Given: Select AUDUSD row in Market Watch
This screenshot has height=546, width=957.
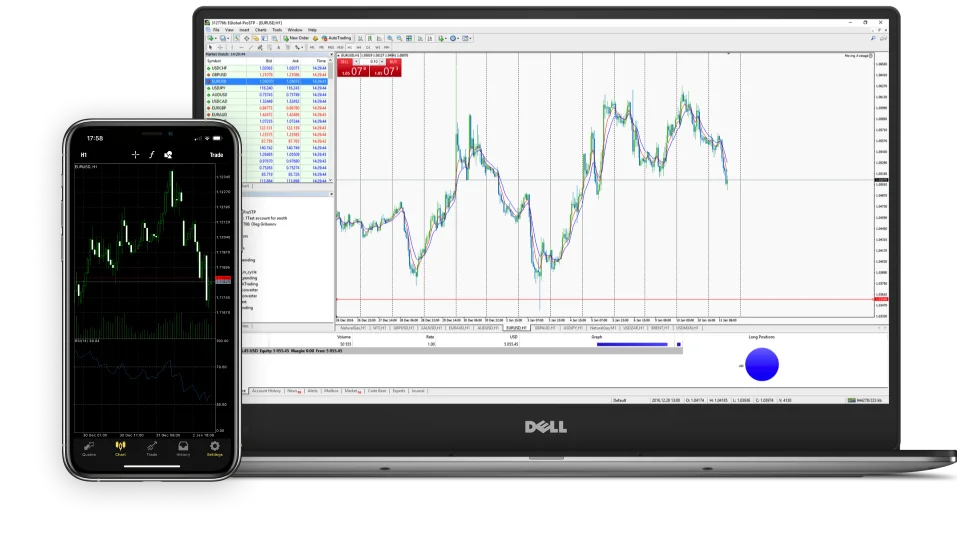Looking at the screenshot, I should [x=268, y=95].
